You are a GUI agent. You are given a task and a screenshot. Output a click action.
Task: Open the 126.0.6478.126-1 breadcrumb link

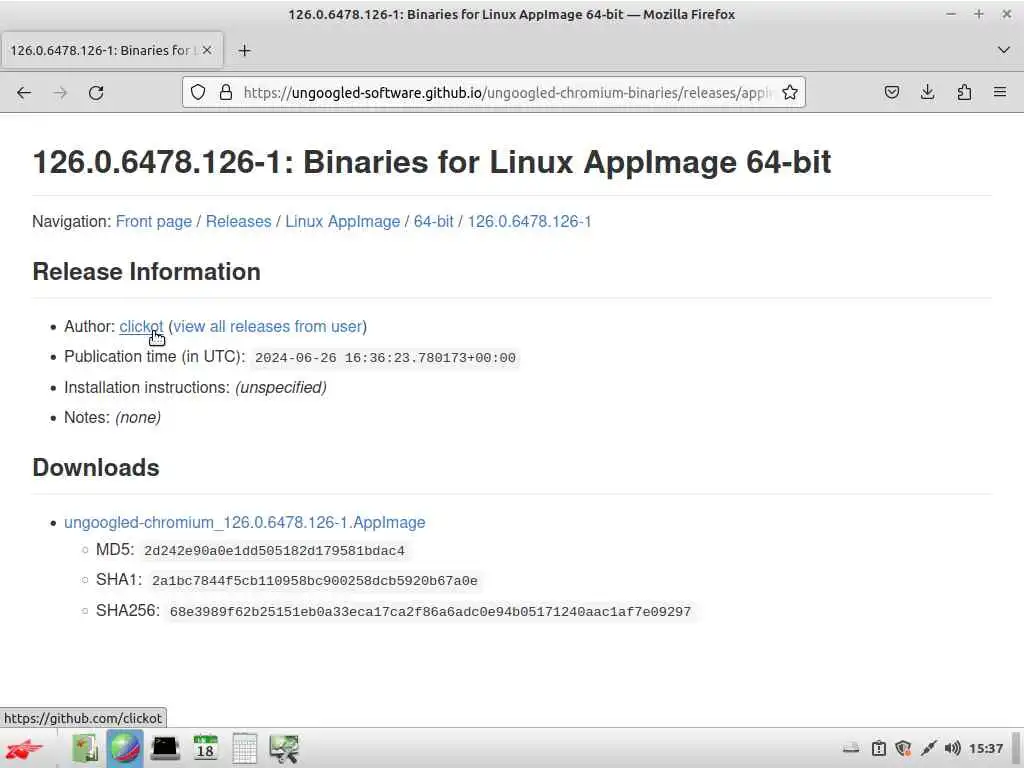(529, 221)
